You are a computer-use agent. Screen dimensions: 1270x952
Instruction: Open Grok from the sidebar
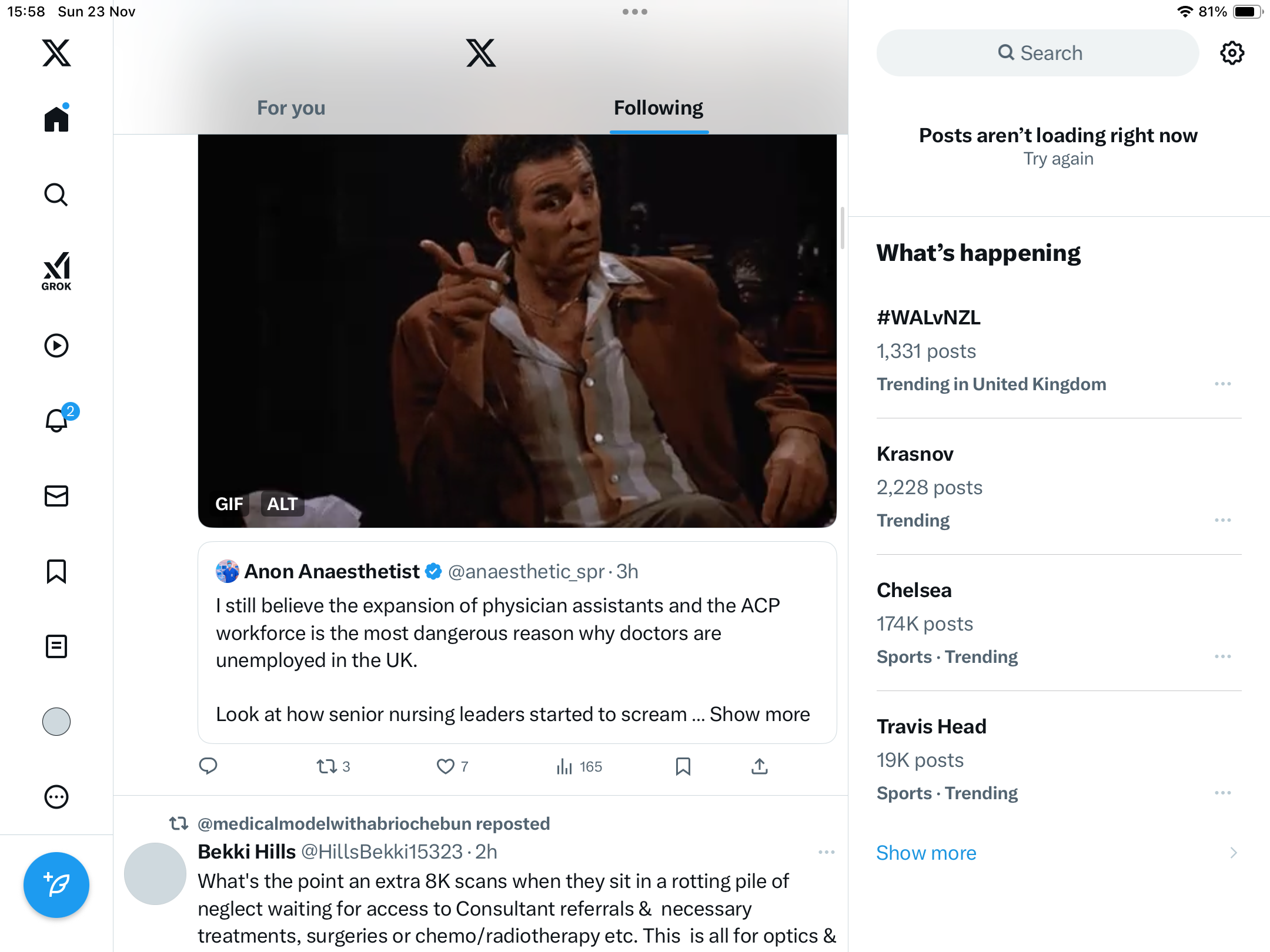(56, 271)
